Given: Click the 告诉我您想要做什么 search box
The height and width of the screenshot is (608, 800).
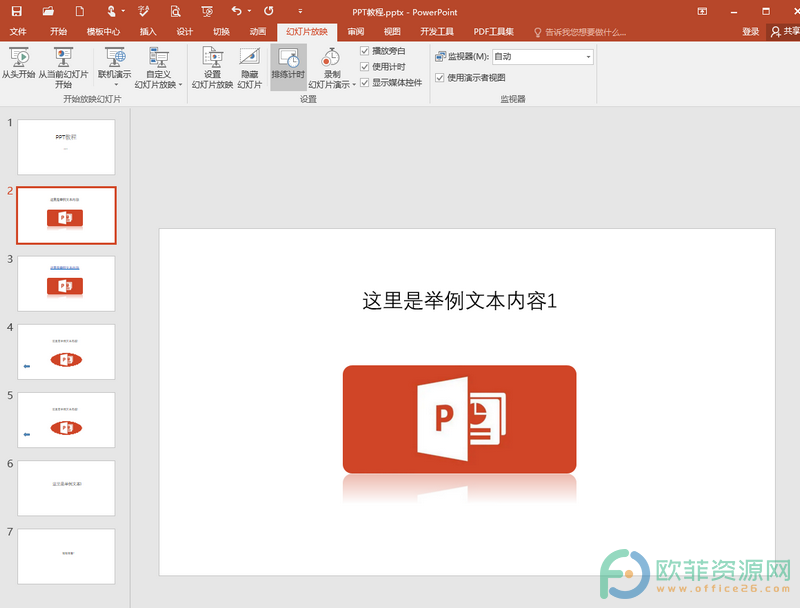Looking at the screenshot, I should (x=580, y=32).
